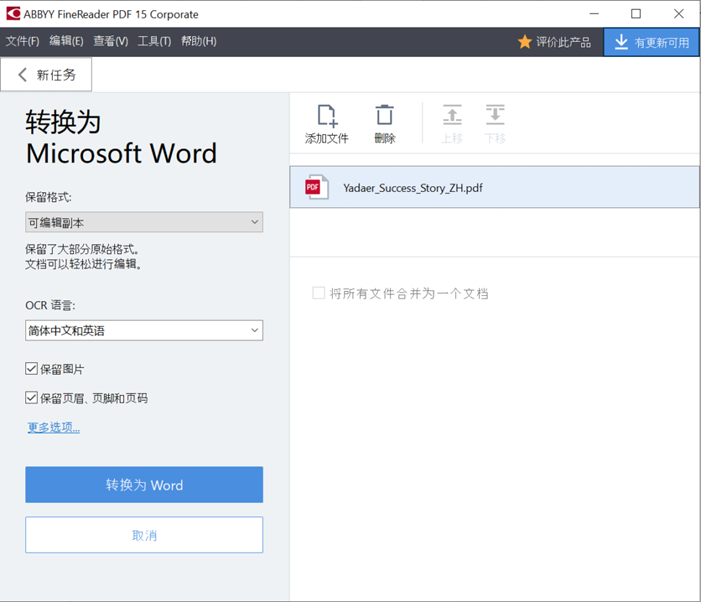The height and width of the screenshot is (602, 702).
Task: Open the File (文件) menu
Action: 22,41
